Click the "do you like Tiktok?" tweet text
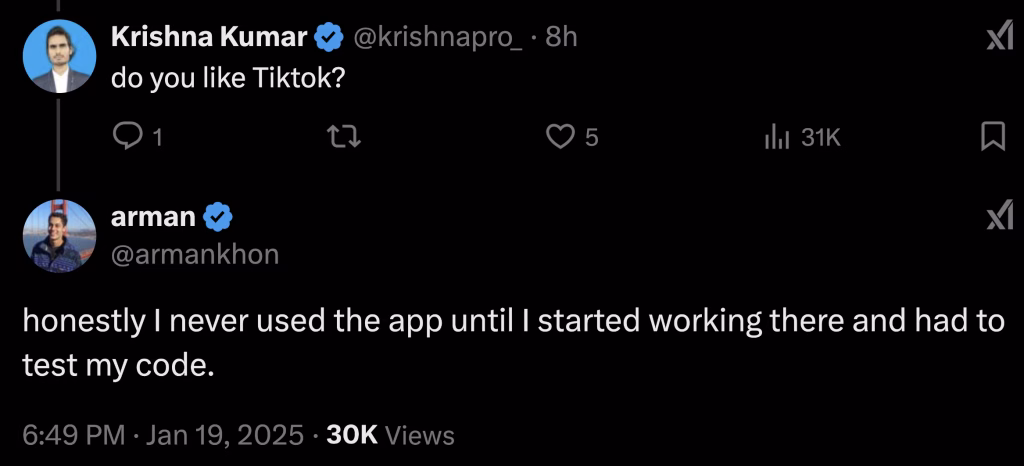1024x466 pixels. (228, 77)
